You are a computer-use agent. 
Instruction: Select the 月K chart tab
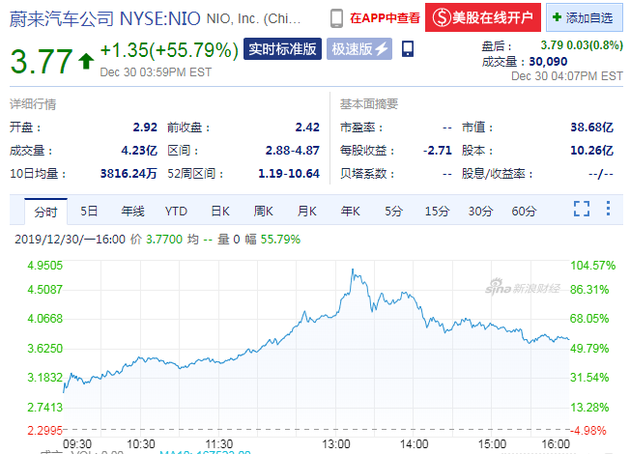[307, 211]
